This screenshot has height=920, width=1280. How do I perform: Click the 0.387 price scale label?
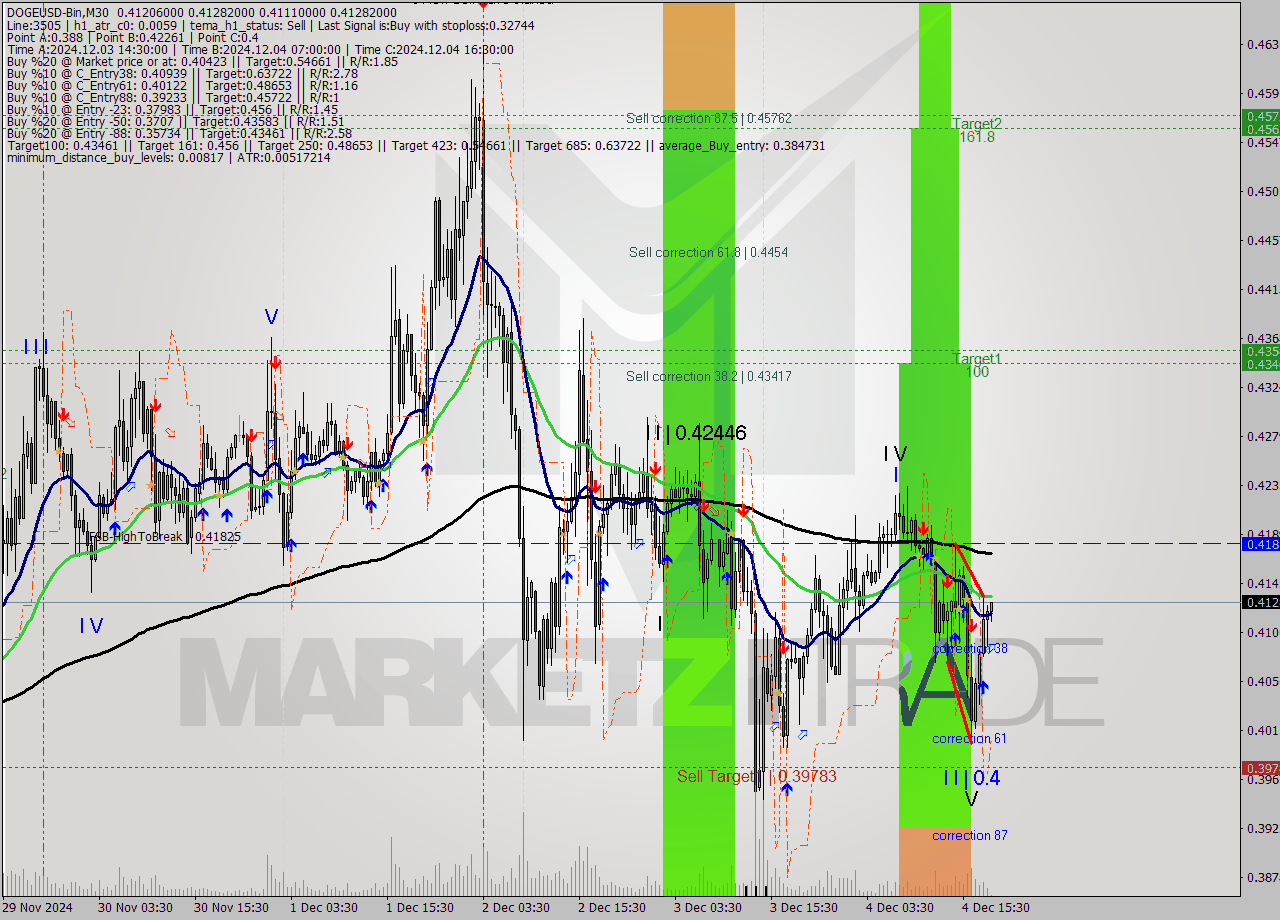[1262, 877]
